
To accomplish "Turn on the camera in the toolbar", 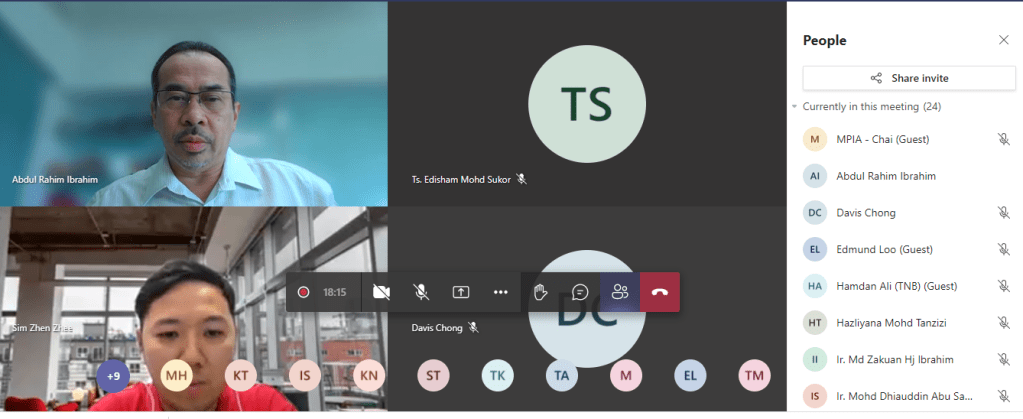I will (381, 292).
